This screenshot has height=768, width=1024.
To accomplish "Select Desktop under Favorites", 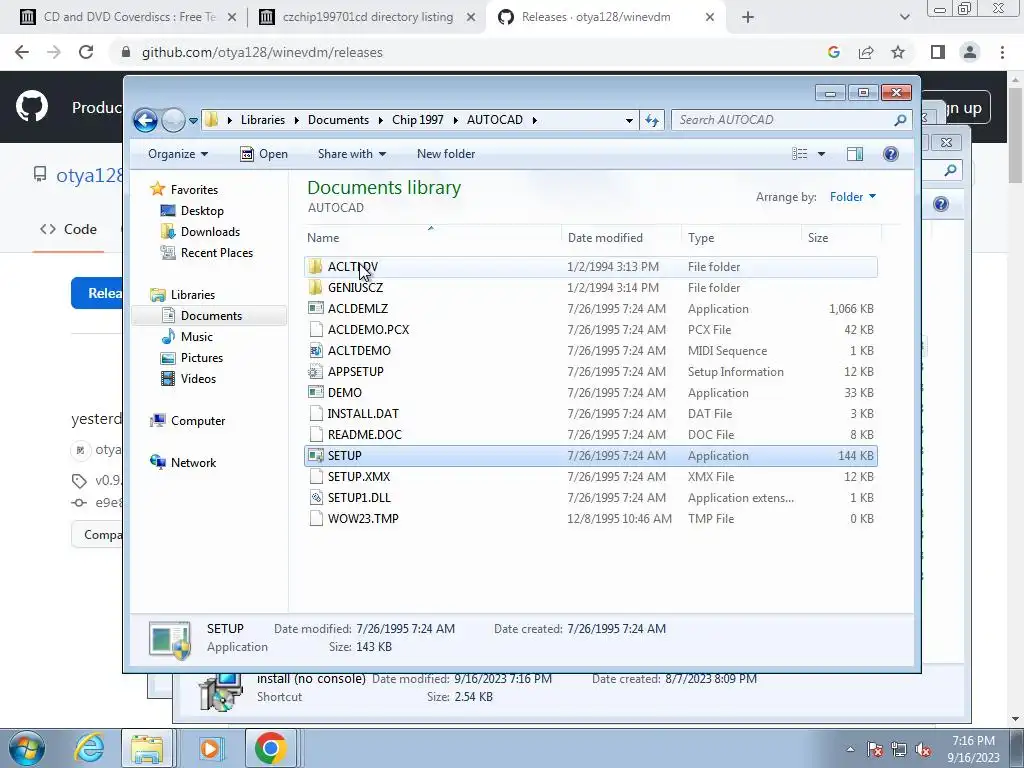I will tap(202, 210).
